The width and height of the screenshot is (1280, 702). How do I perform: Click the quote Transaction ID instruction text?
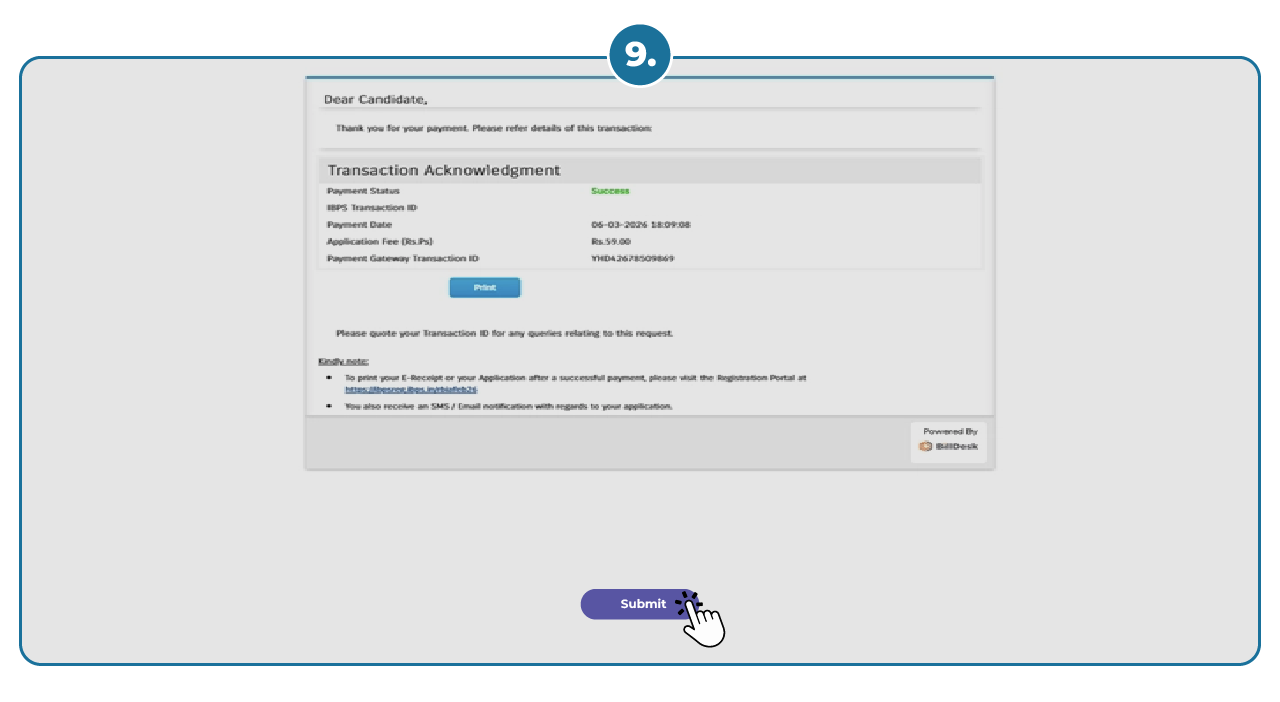pos(505,333)
